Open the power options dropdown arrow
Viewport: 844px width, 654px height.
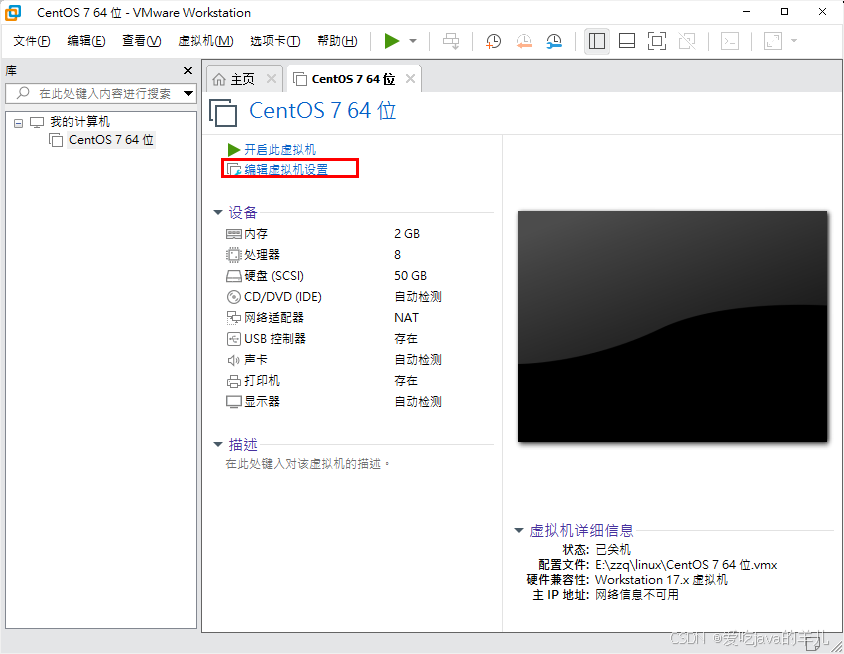[x=413, y=41]
